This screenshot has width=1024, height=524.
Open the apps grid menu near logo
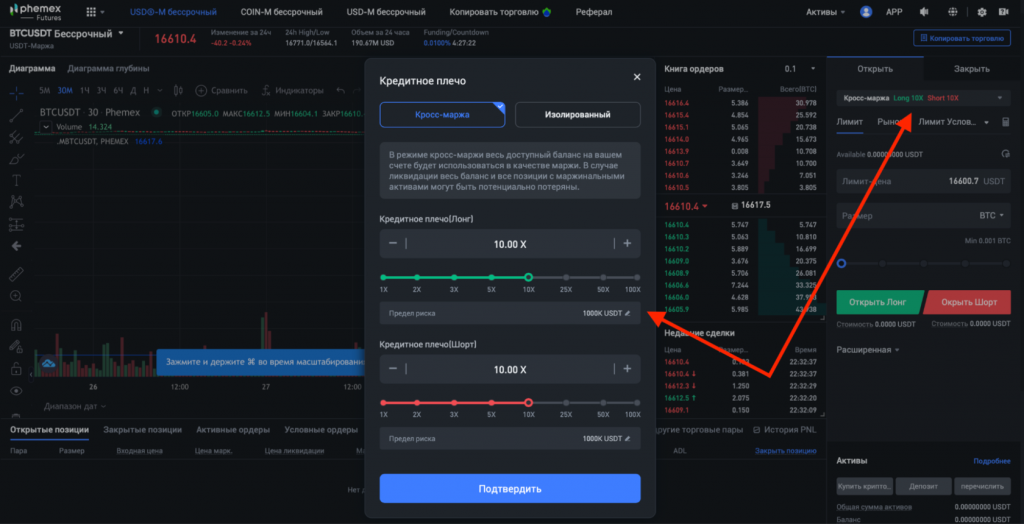(x=92, y=13)
